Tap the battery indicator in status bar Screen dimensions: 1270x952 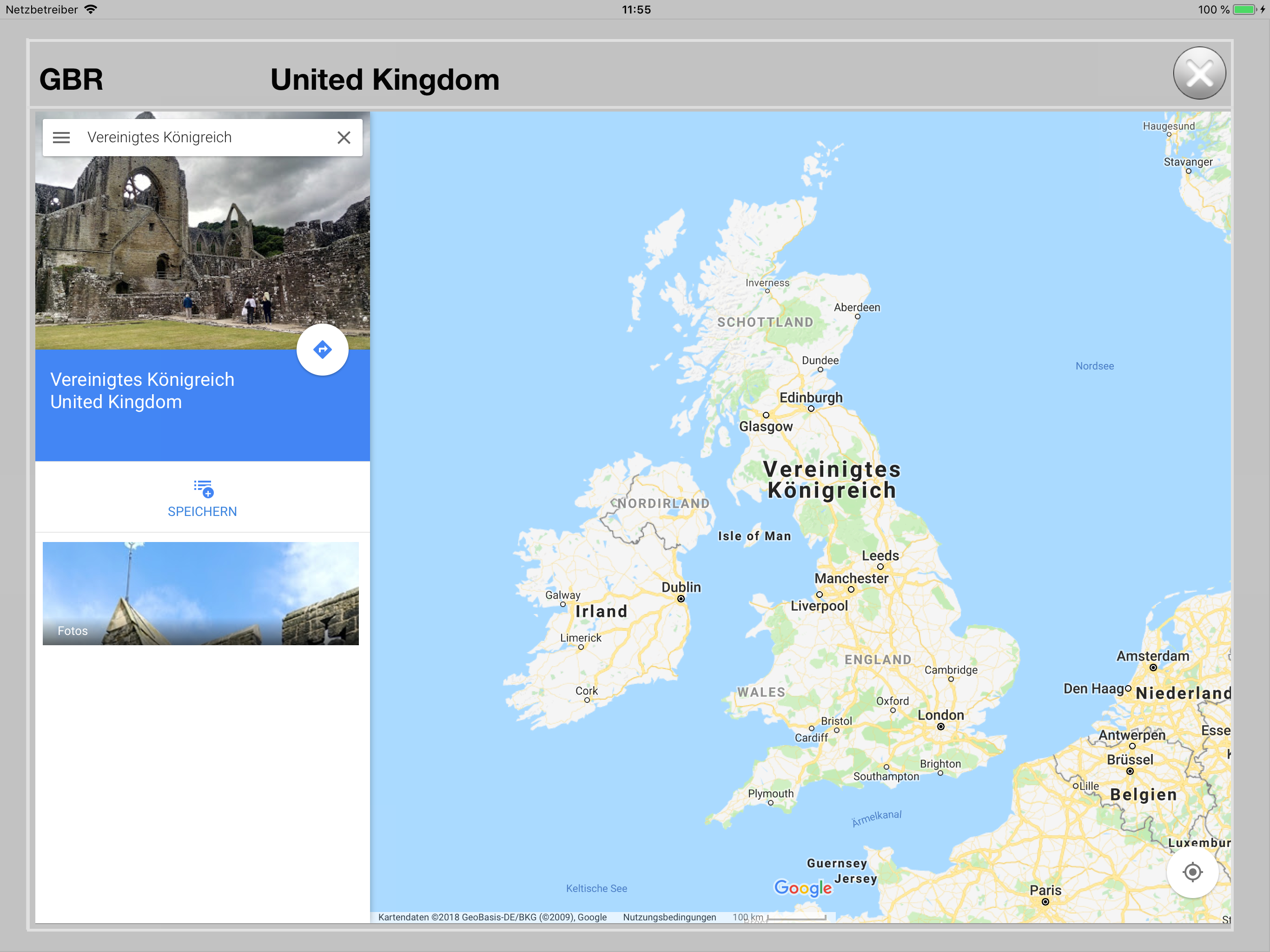tap(1245, 10)
